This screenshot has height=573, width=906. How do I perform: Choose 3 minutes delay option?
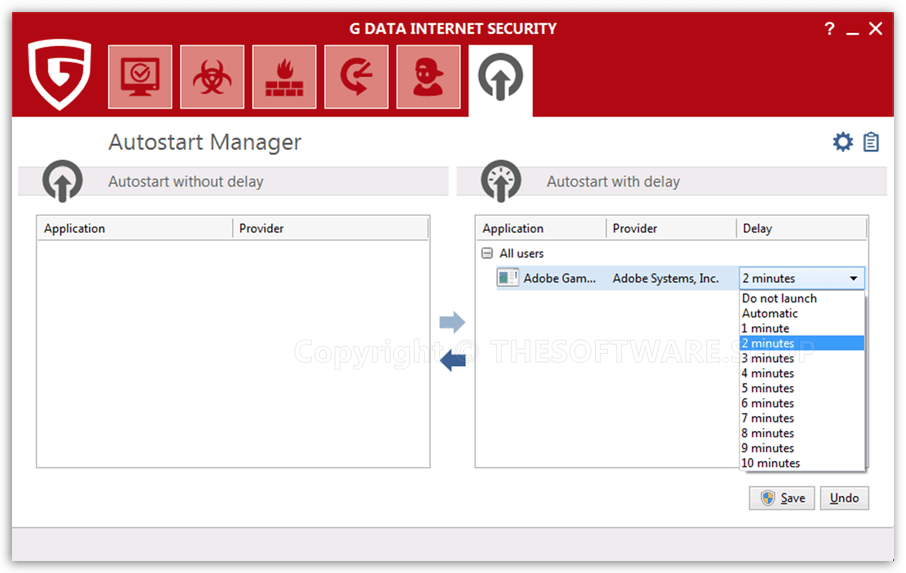click(802, 358)
